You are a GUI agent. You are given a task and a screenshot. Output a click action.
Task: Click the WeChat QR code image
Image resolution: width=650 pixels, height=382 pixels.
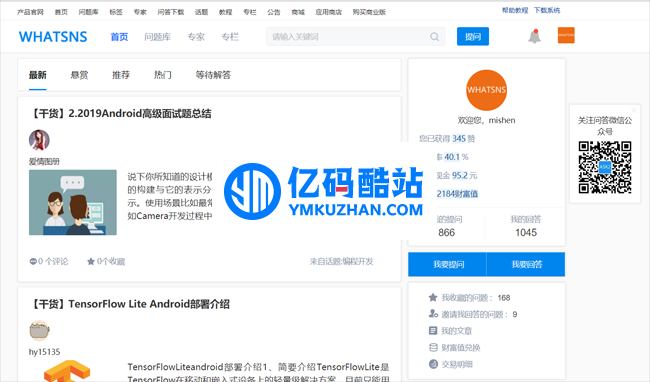pos(605,167)
